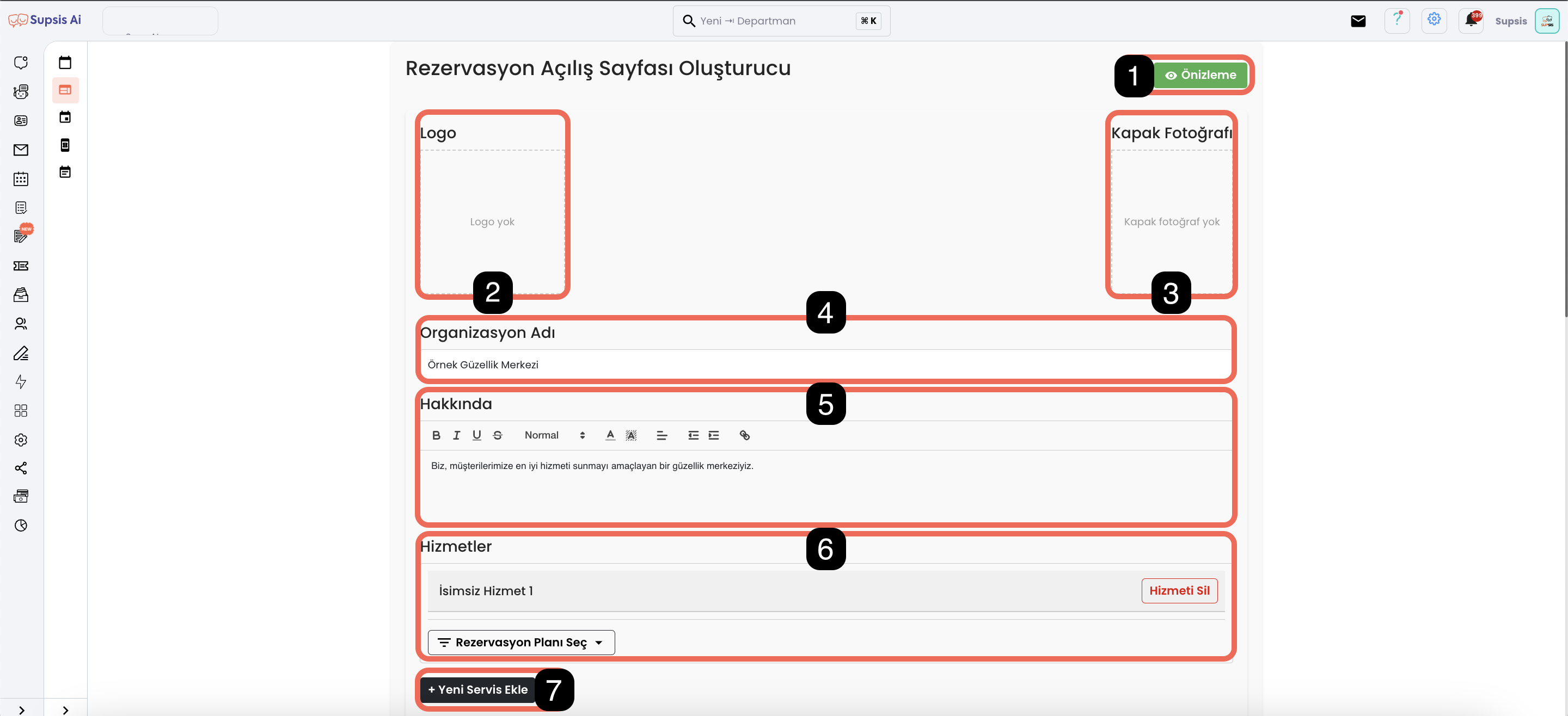Open the text background color picker
Screen dimensions: 1568x716
point(631,436)
